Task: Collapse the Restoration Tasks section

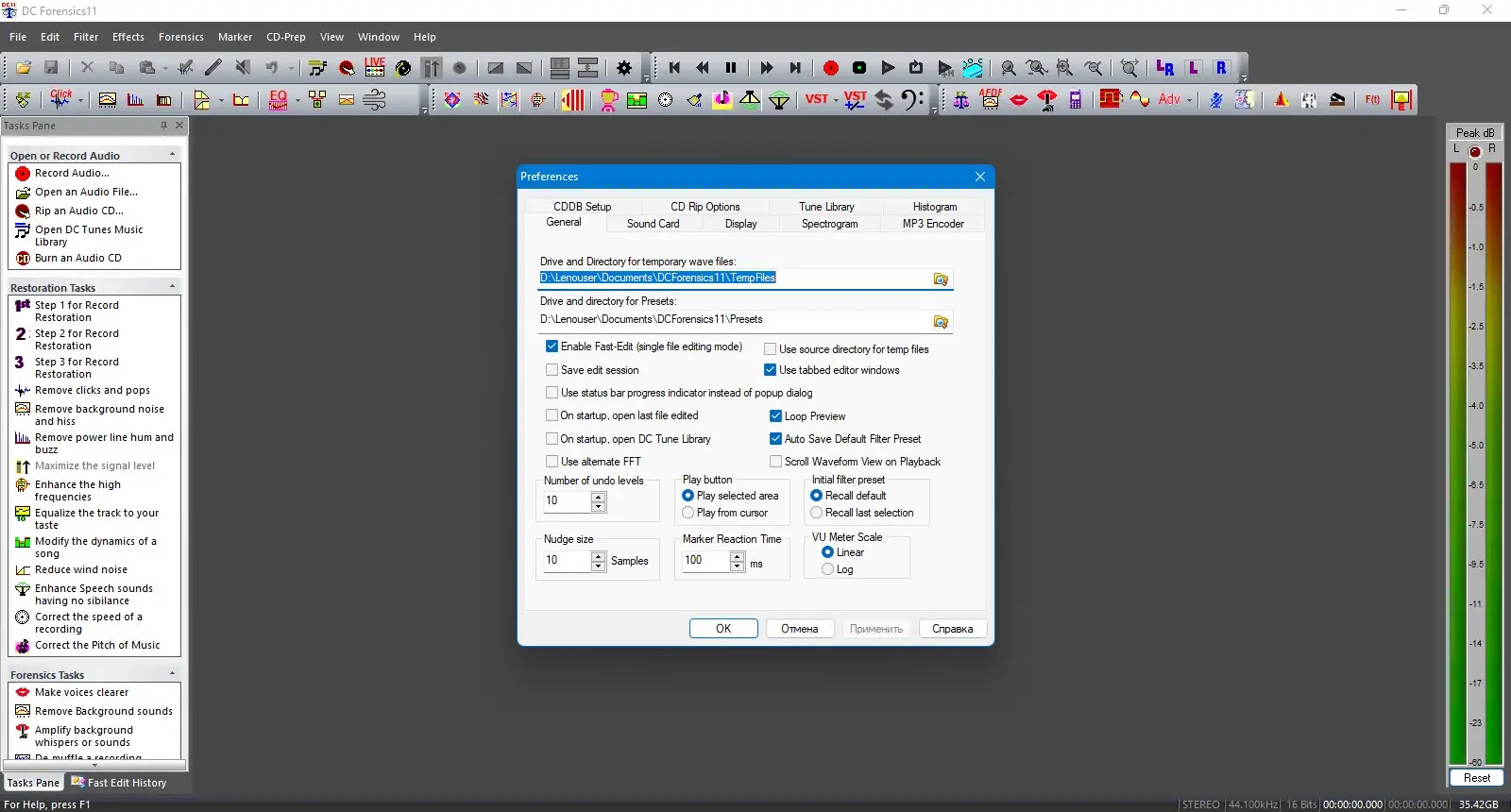Action: coord(172,287)
